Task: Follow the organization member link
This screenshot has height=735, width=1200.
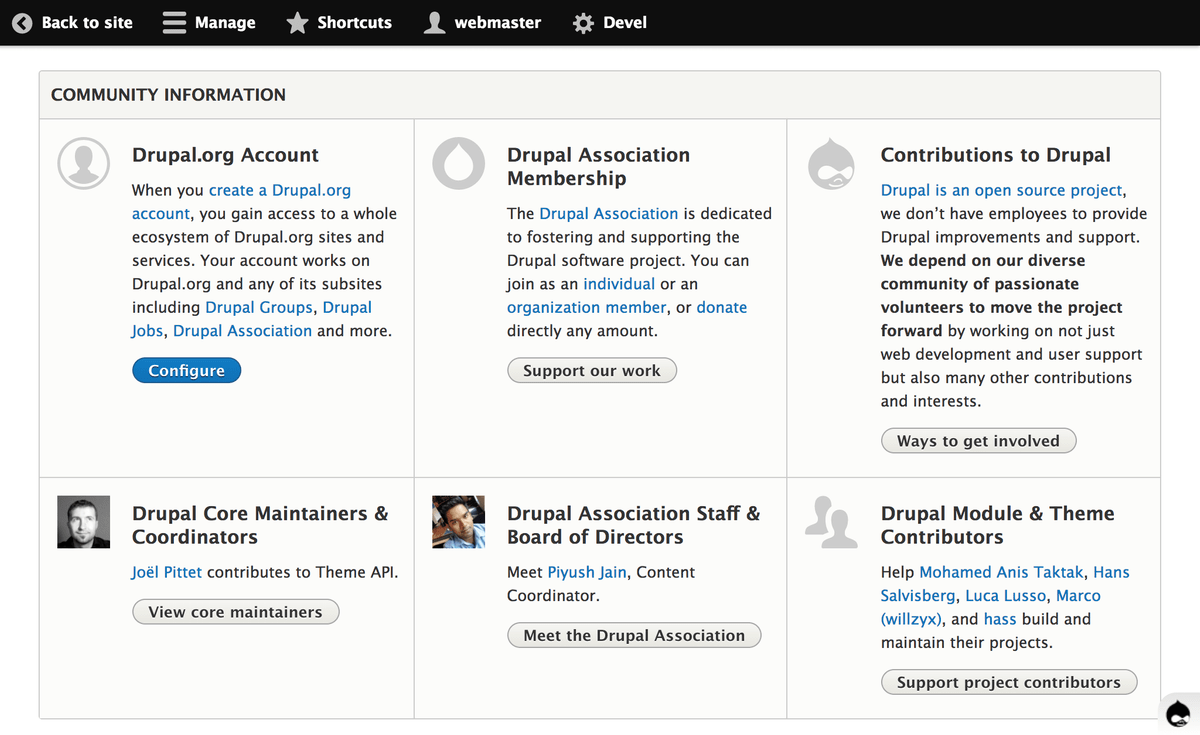Action: click(x=587, y=308)
